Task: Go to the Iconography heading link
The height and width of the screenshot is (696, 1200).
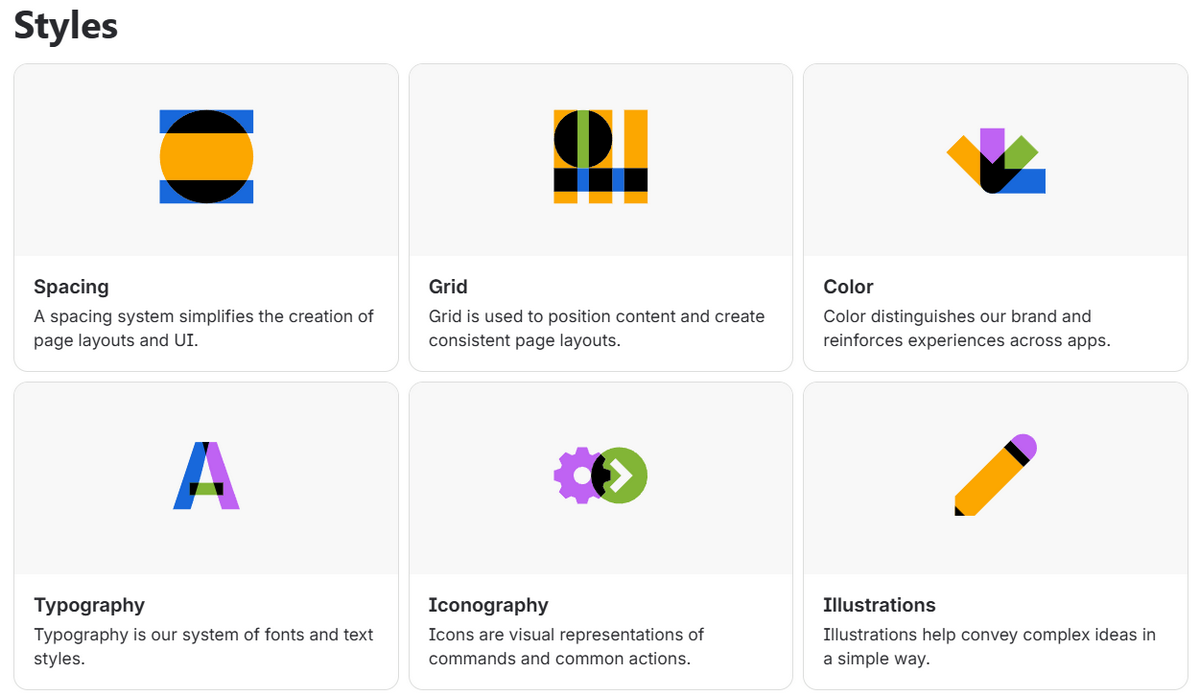Action: (488, 605)
